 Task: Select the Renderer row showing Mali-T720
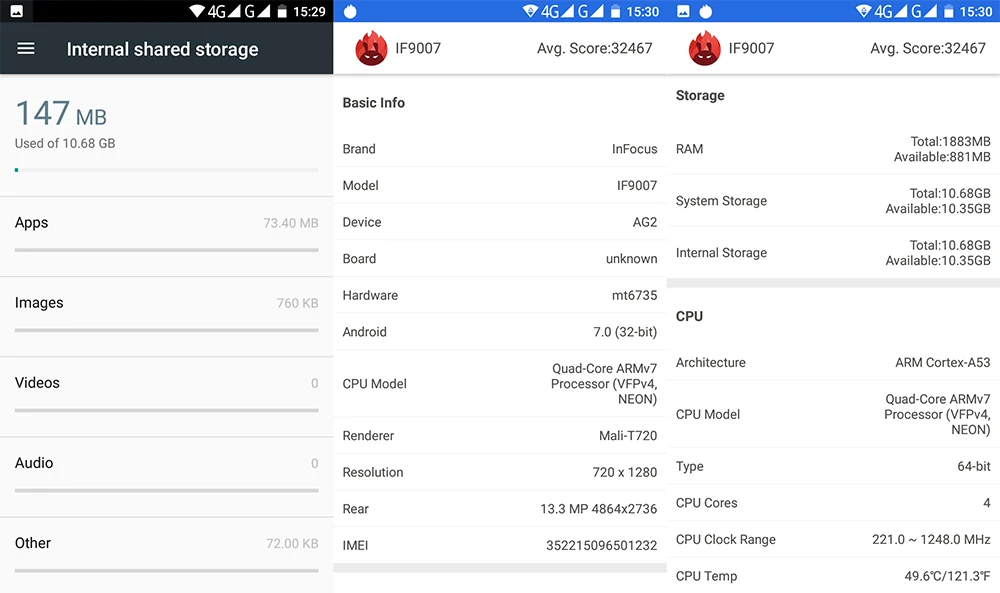[500, 436]
